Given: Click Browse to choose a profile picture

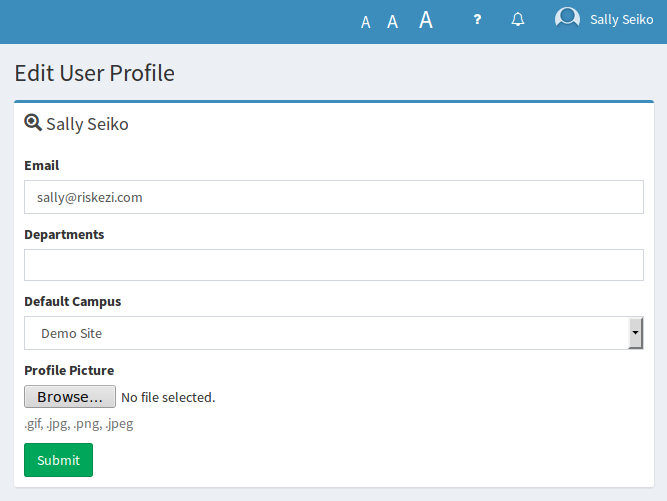Looking at the screenshot, I should 70,396.
